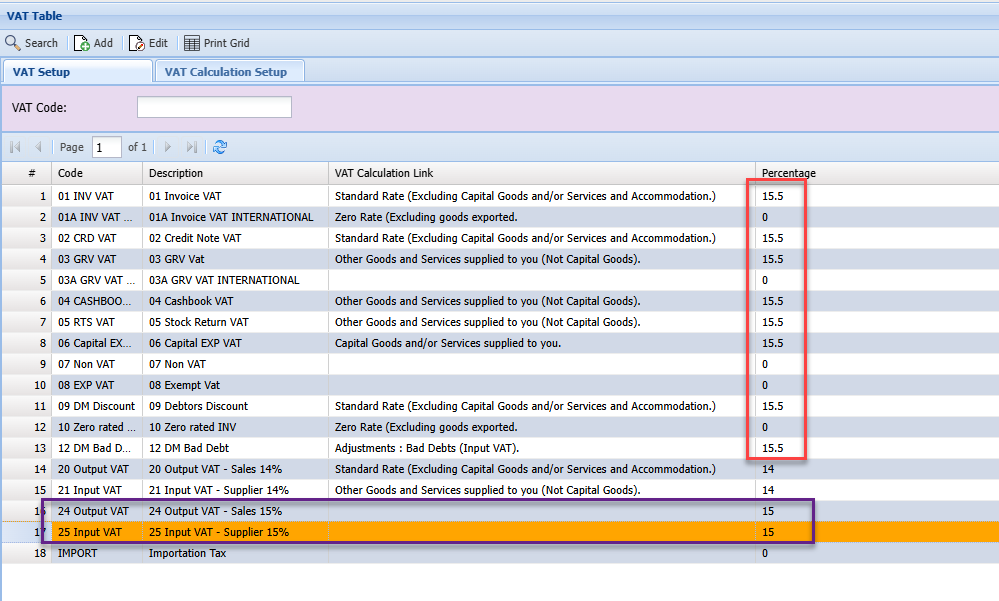The image size is (999, 601).
Task: Click the Search magnifier icon in toolbar
Action: pyautogui.click(x=13, y=43)
